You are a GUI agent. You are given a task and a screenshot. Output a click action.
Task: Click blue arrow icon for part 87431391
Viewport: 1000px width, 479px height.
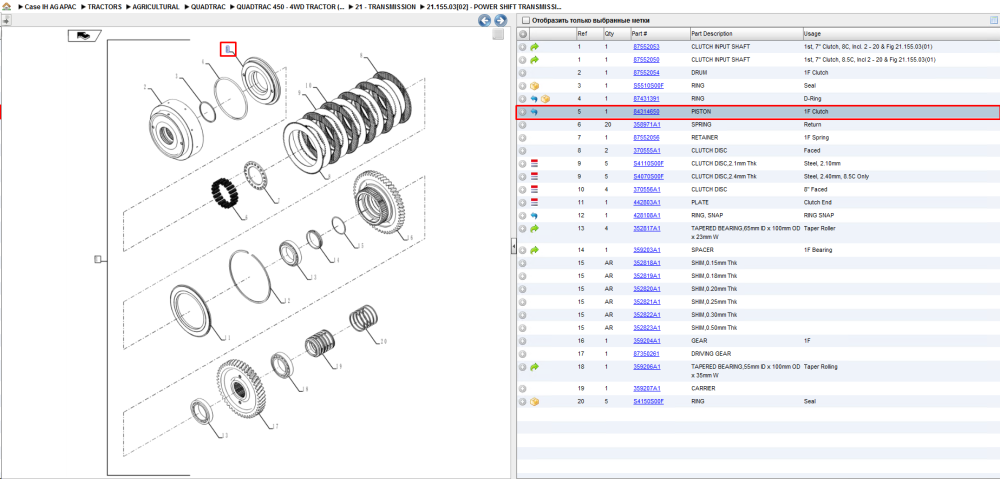pyautogui.click(x=534, y=99)
